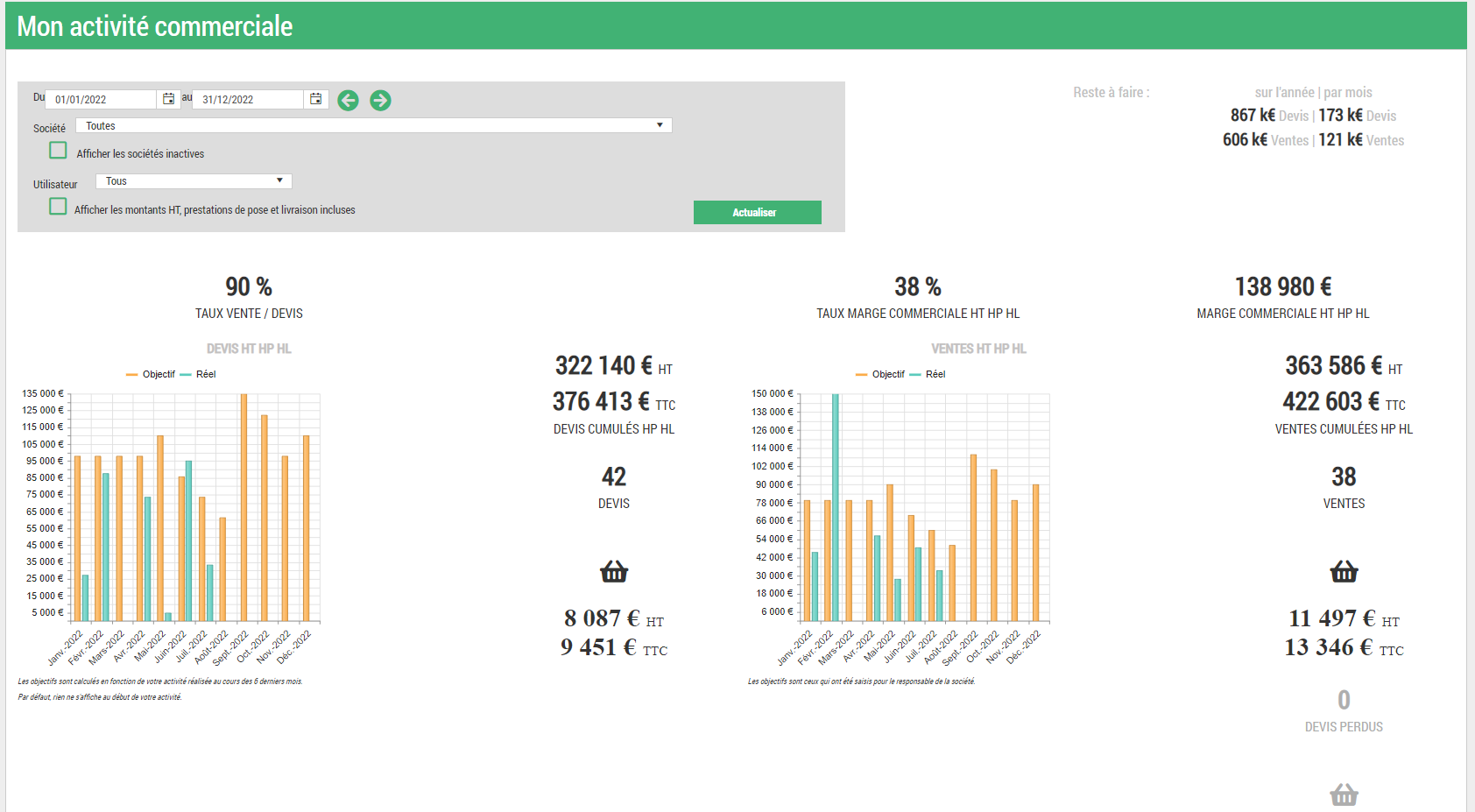The width and height of the screenshot is (1475, 812).
Task: Click basket icon under the 42 DEVIS count
Action: pyautogui.click(x=614, y=572)
